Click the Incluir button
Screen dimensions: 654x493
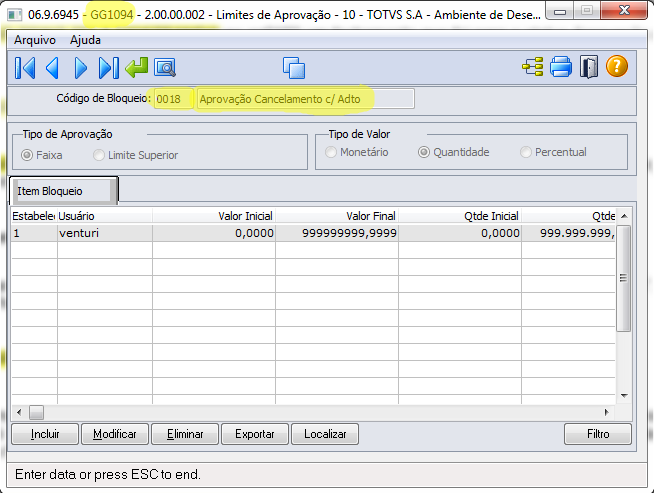(45, 434)
